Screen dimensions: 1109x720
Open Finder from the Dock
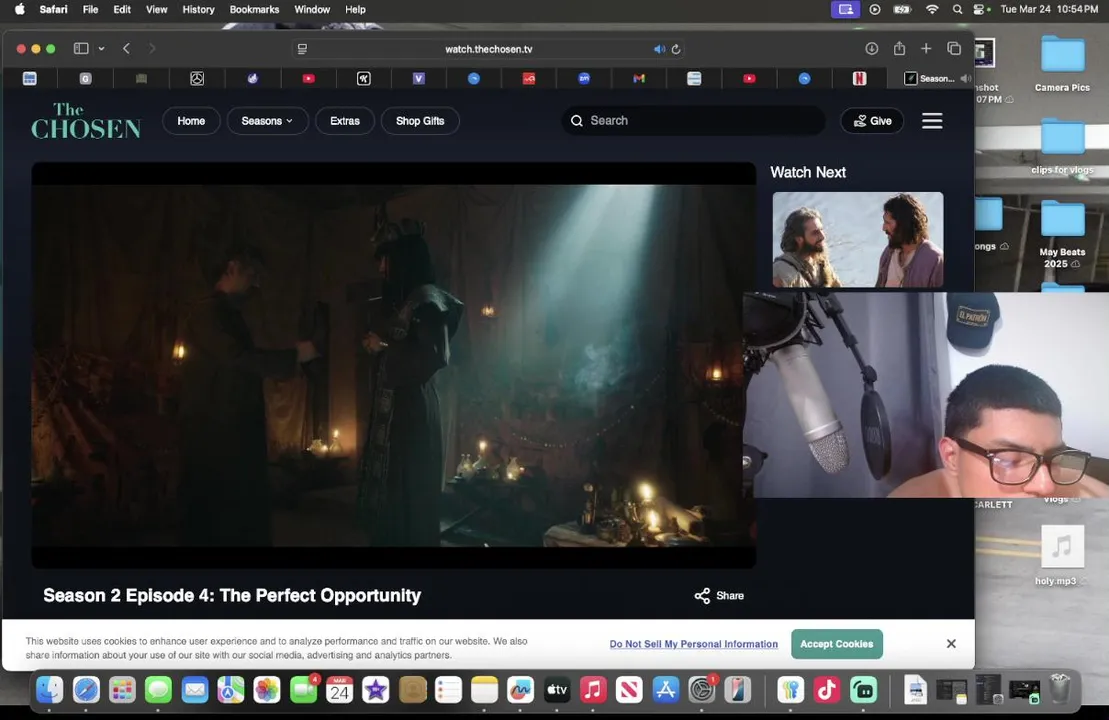[50, 690]
